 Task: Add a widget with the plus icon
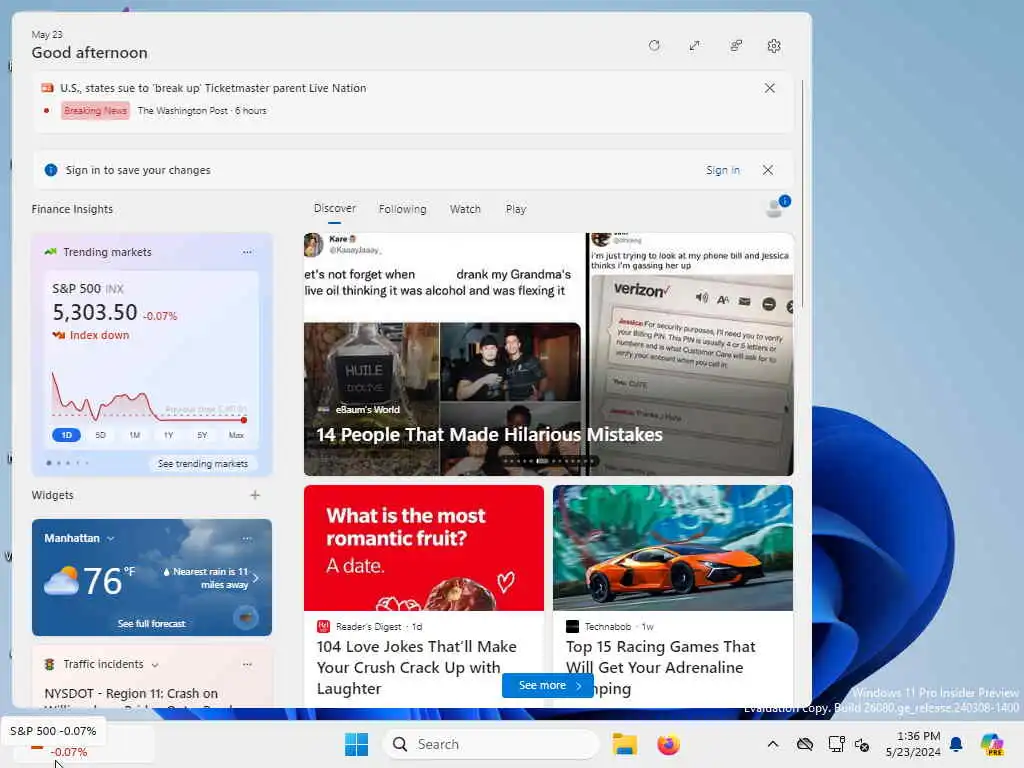click(x=255, y=495)
